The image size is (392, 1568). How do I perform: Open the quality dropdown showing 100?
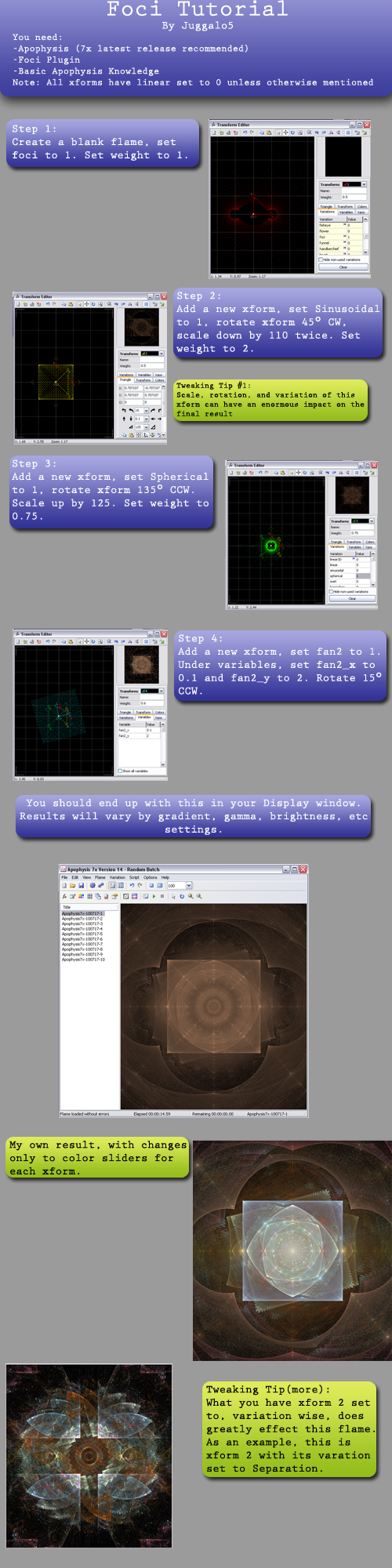[x=189, y=885]
